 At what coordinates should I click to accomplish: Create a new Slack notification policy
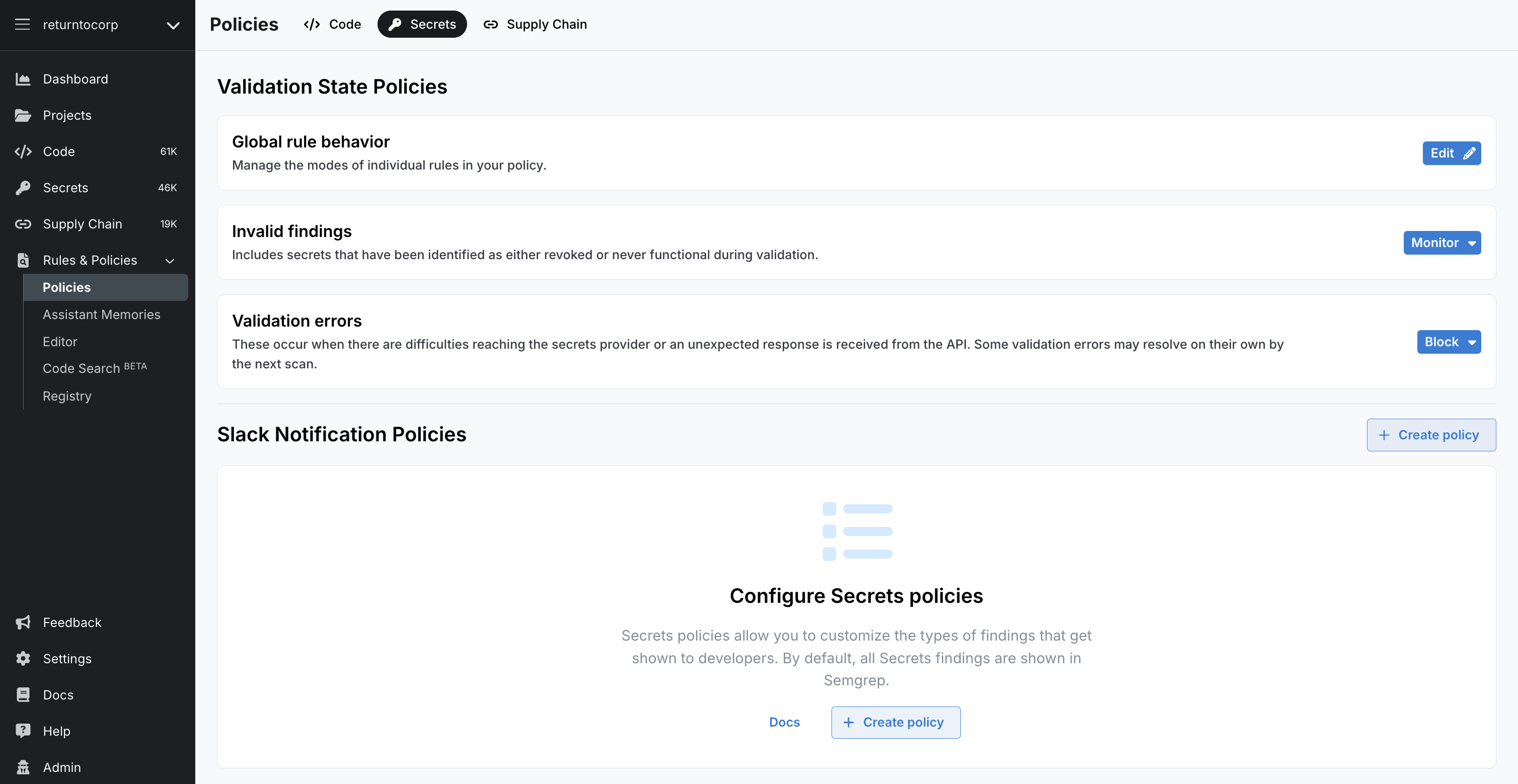[1431, 435]
